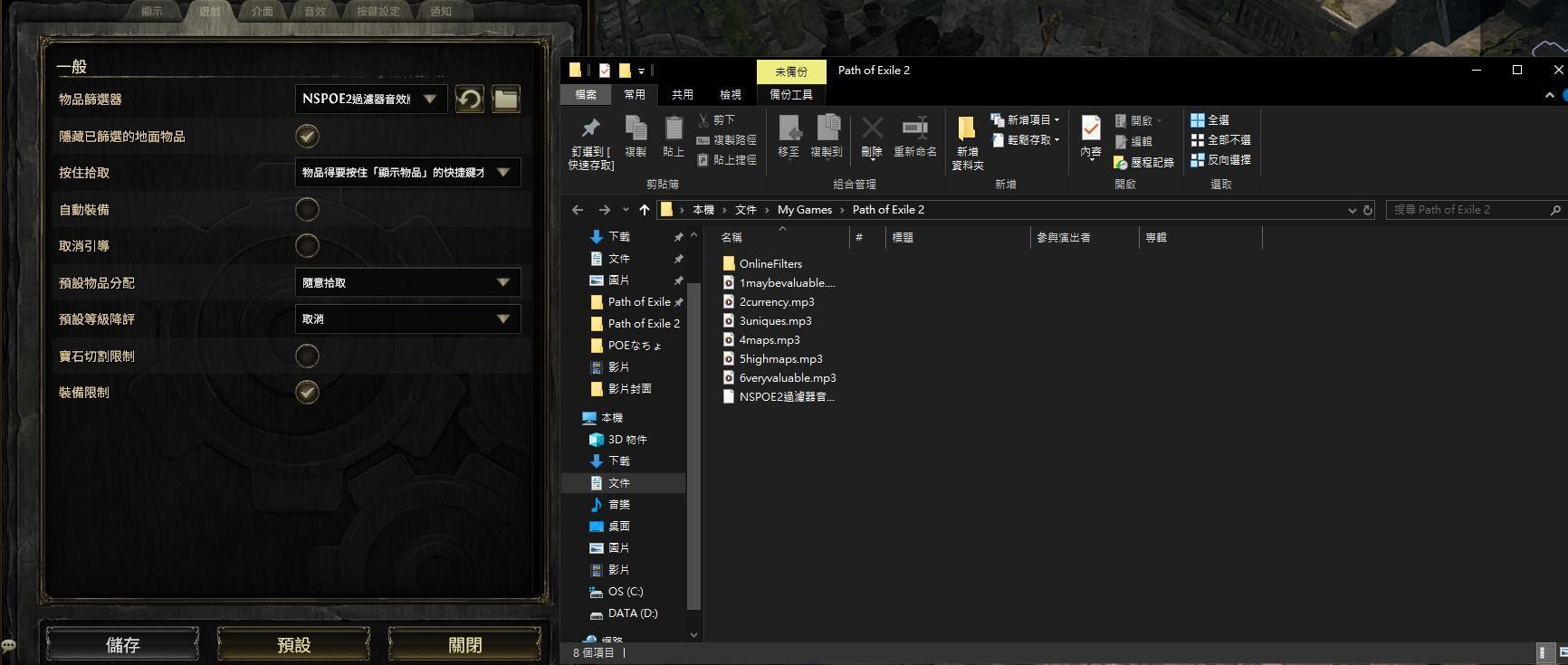Choose Paste shortcut (貼上捷徑)
The height and width of the screenshot is (665, 1568).
726,160
